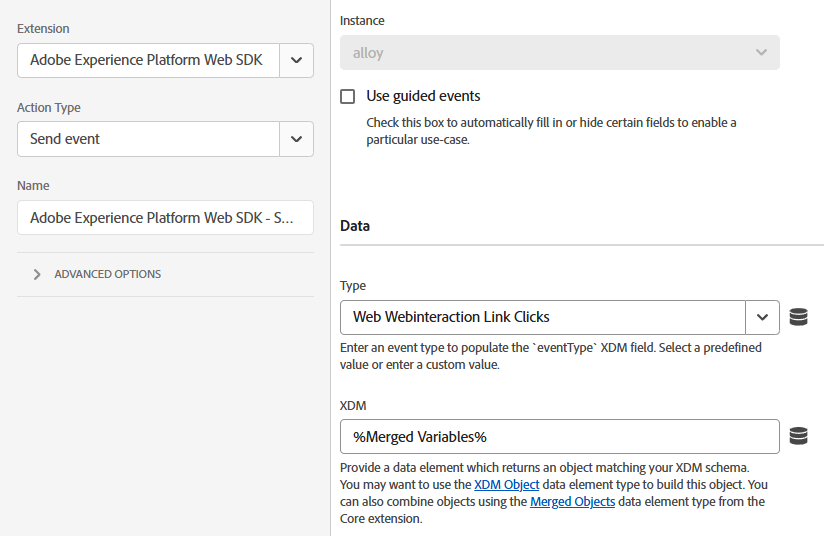
Task: Click chevron arrow of Extension dropdown
Action: pos(296,60)
